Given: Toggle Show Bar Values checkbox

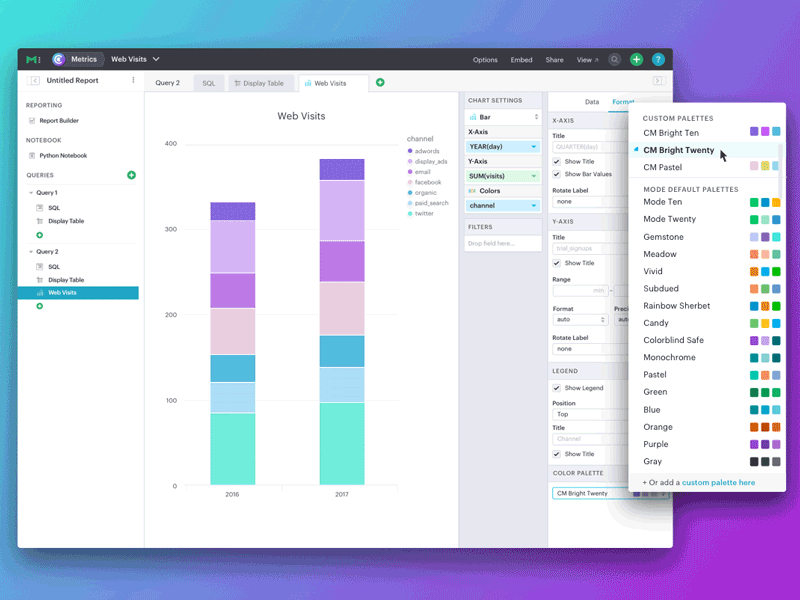Looking at the screenshot, I should tap(557, 174).
